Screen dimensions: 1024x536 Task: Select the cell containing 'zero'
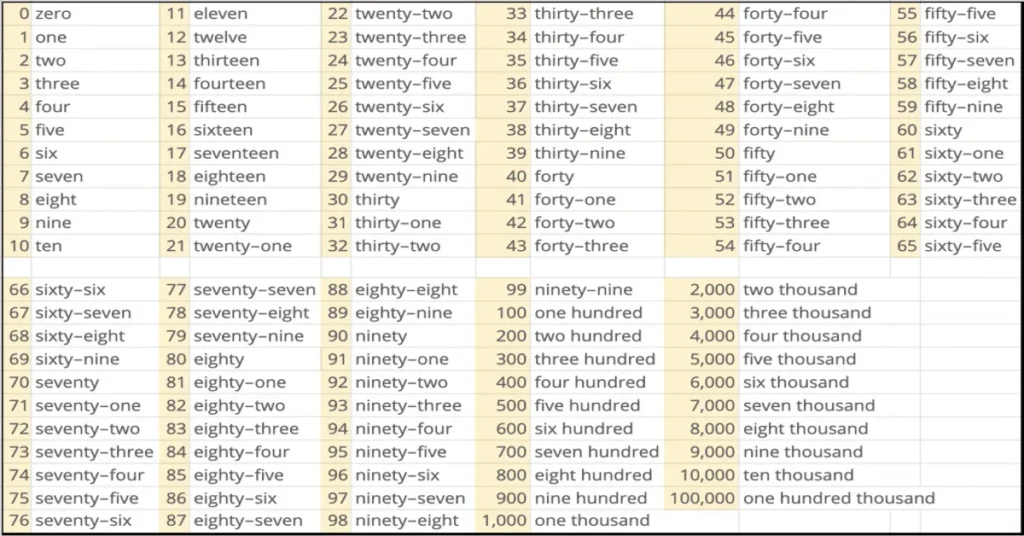(55, 14)
